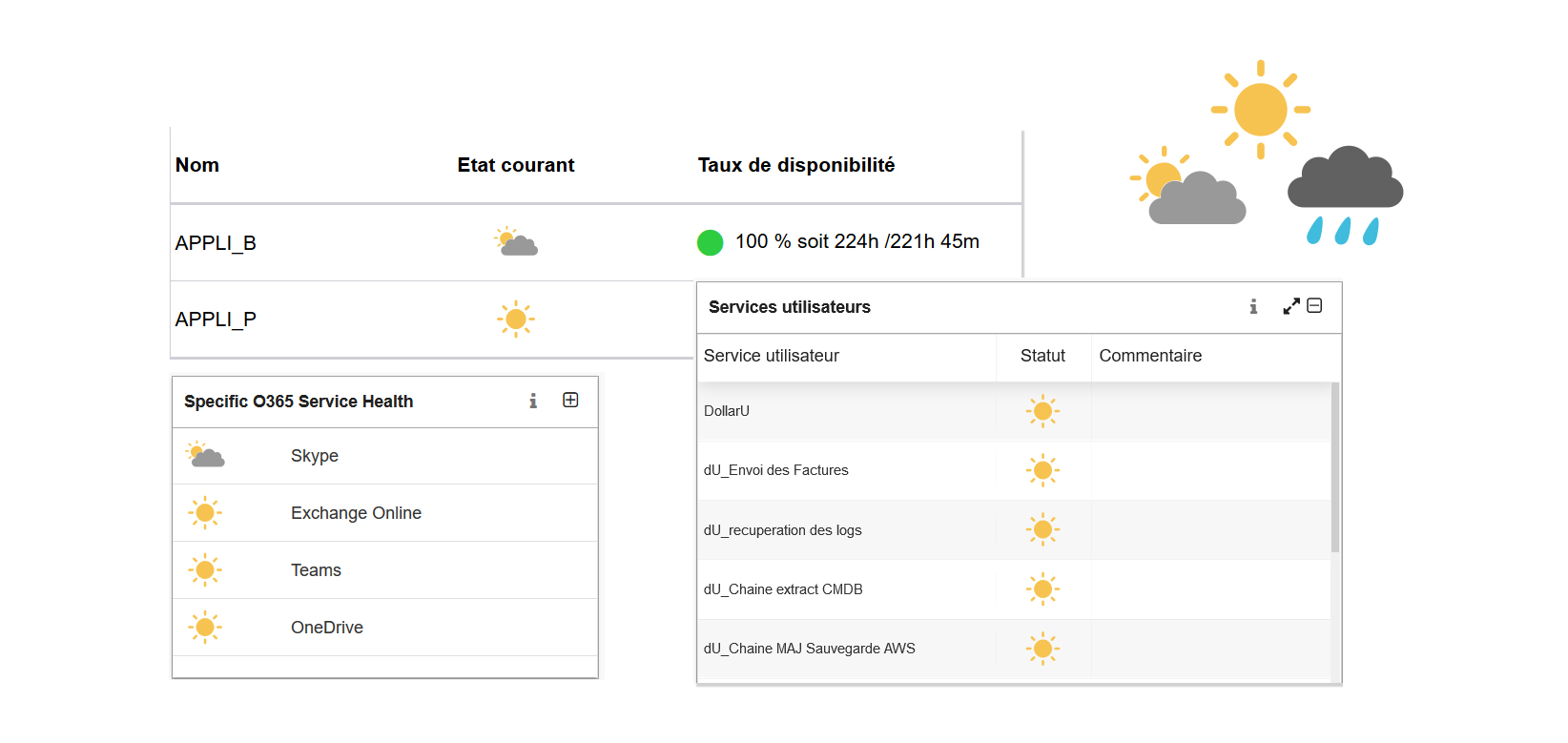
Task: Click sun status for dU_Chaine MAJ Sauvegarde AWS
Action: (x=1043, y=649)
